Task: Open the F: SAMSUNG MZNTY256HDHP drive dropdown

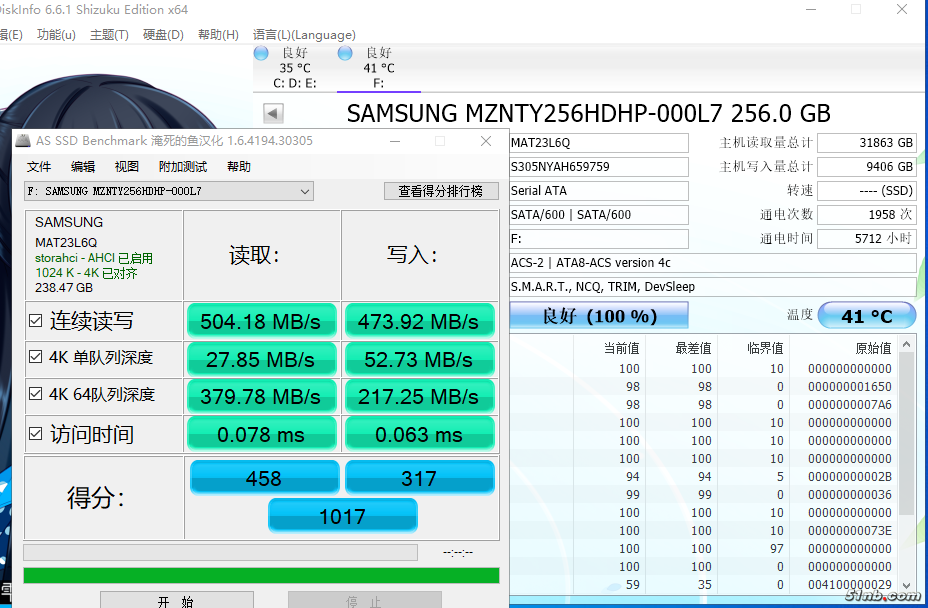Action: click(169, 191)
